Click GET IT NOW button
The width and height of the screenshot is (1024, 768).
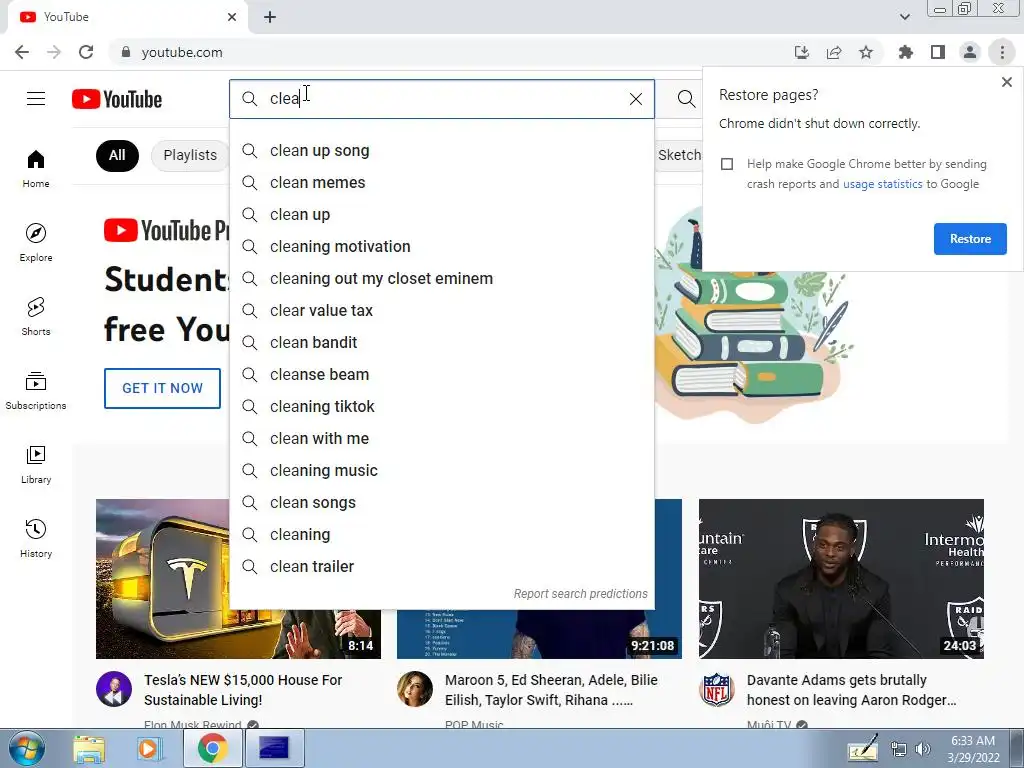click(x=162, y=389)
